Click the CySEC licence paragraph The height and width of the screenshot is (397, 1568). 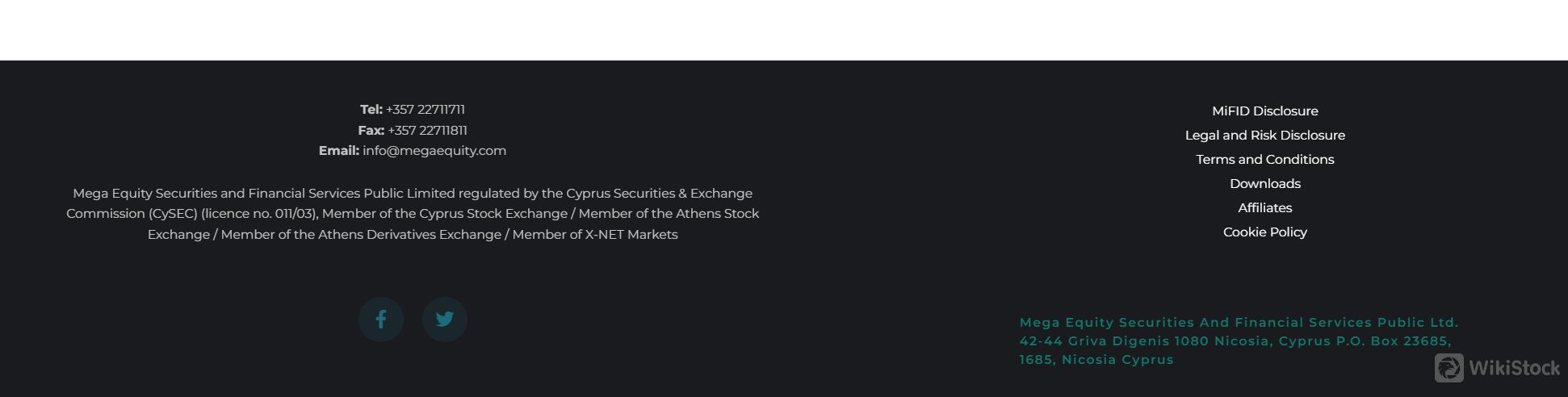[x=413, y=214]
